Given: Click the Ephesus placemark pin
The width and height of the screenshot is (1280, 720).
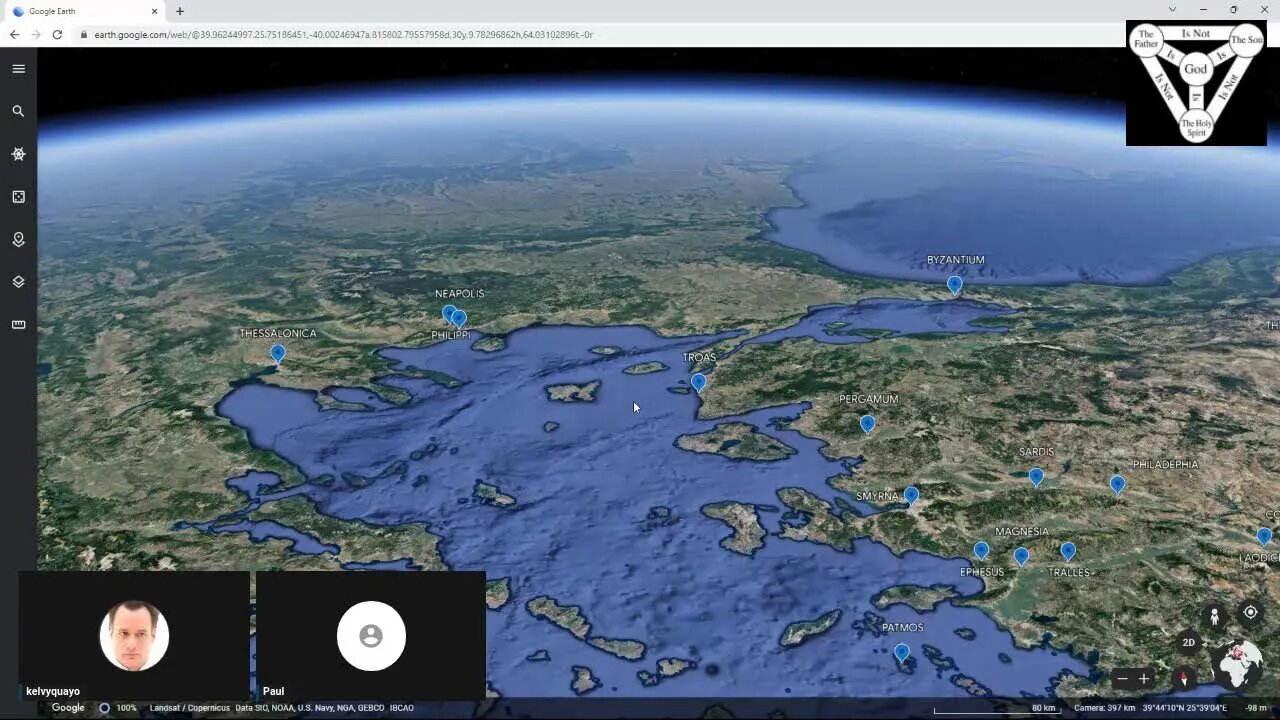Looking at the screenshot, I should tap(981, 550).
